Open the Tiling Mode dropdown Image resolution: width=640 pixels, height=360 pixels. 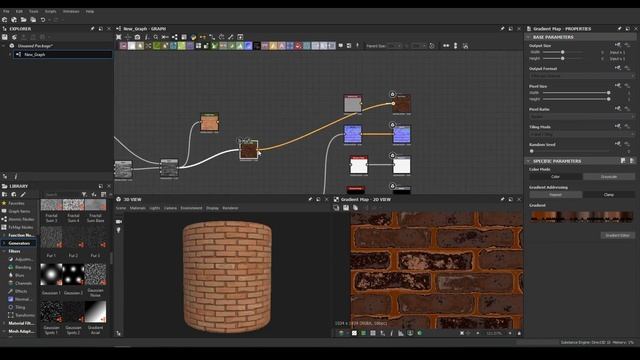pos(582,134)
